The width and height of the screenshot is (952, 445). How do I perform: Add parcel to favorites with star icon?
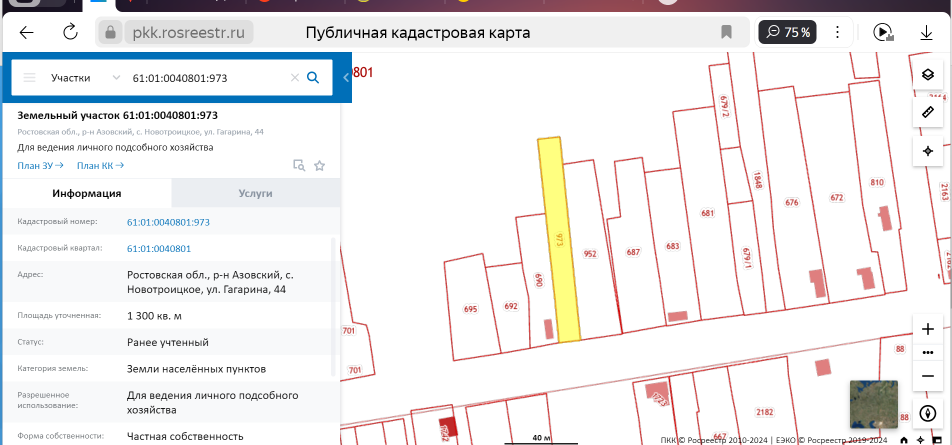pyautogui.click(x=320, y=166)
